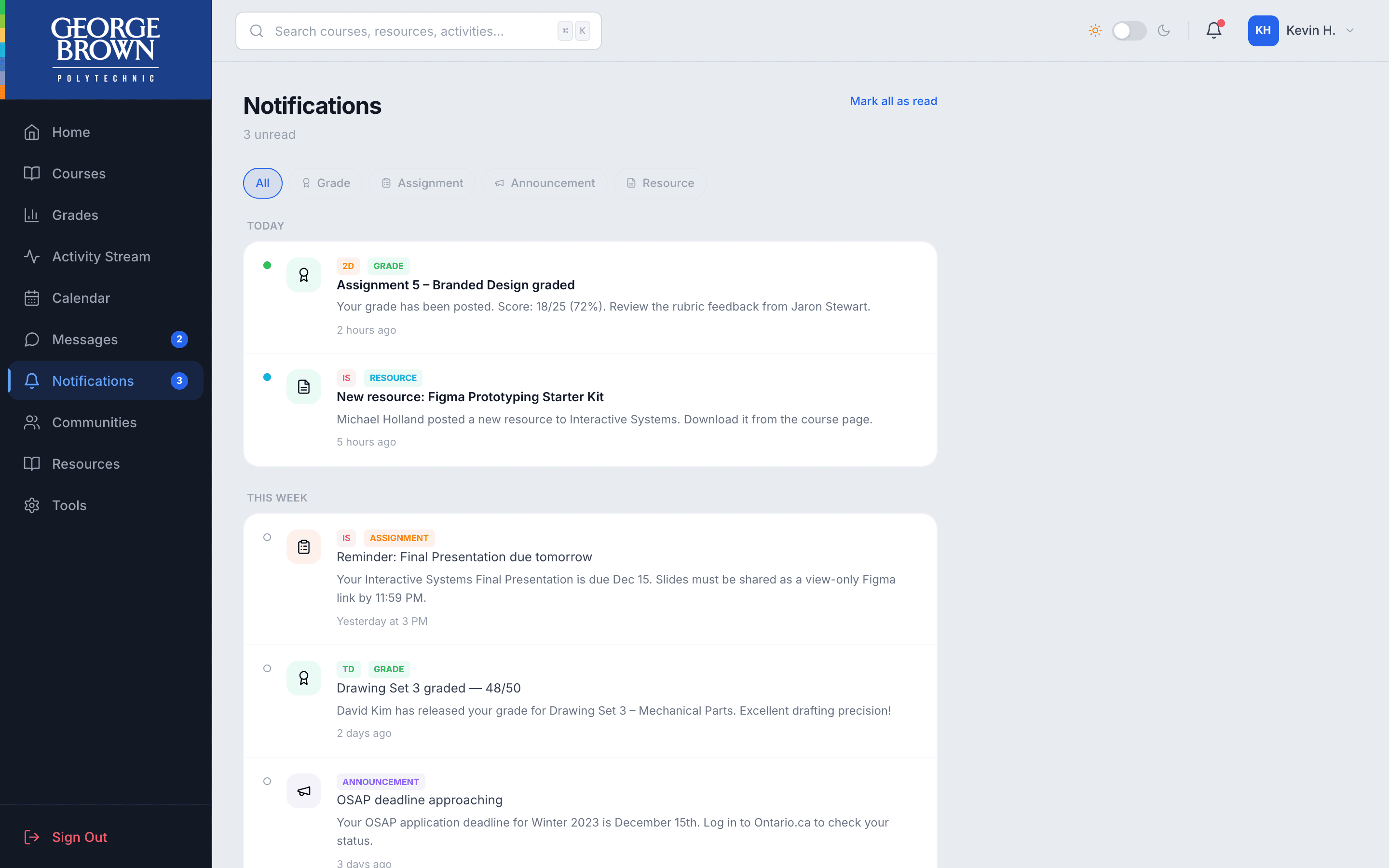Click the Messages badge showing 2

[x=179, y=339]
